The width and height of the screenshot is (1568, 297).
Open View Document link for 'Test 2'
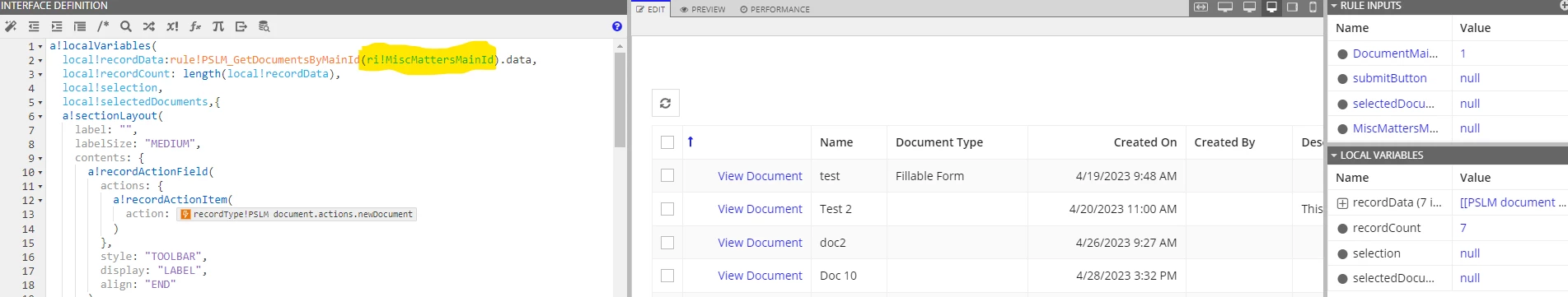click(760, 209)
